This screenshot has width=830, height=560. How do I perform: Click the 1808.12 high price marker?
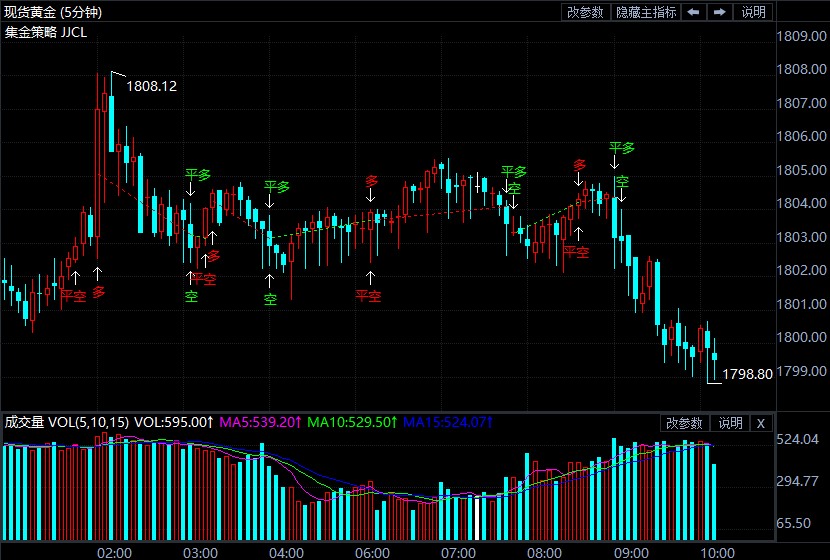pyautogui.click(x=151, y=87)
